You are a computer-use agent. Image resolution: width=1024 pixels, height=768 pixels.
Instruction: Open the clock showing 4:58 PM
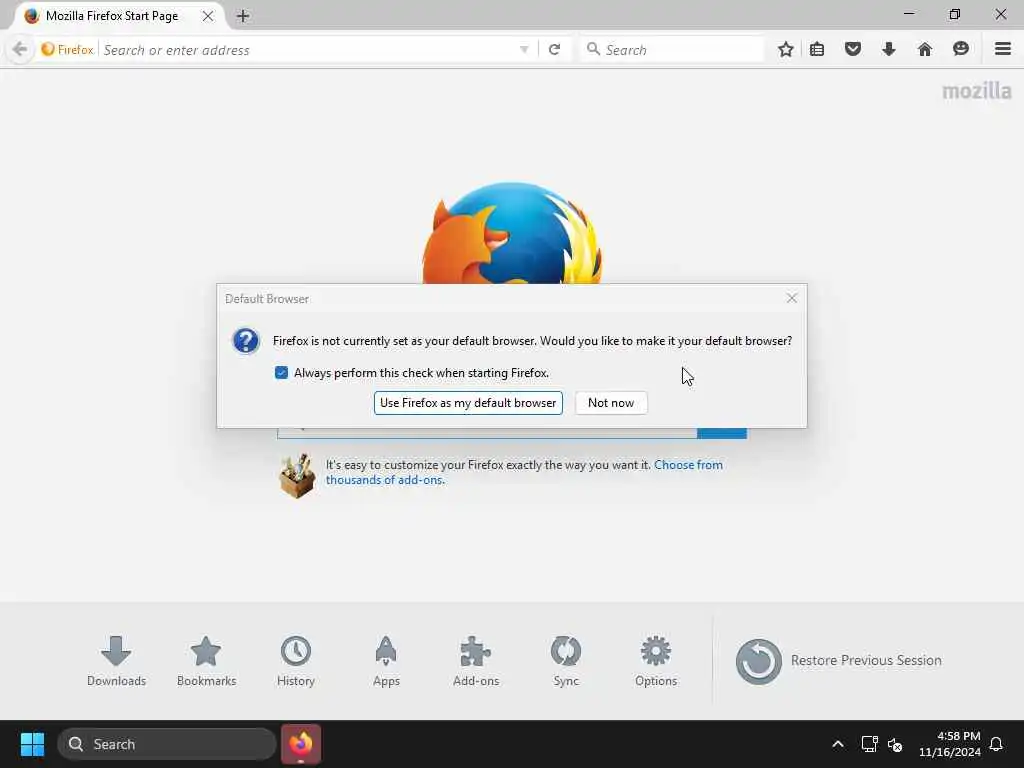950,744
